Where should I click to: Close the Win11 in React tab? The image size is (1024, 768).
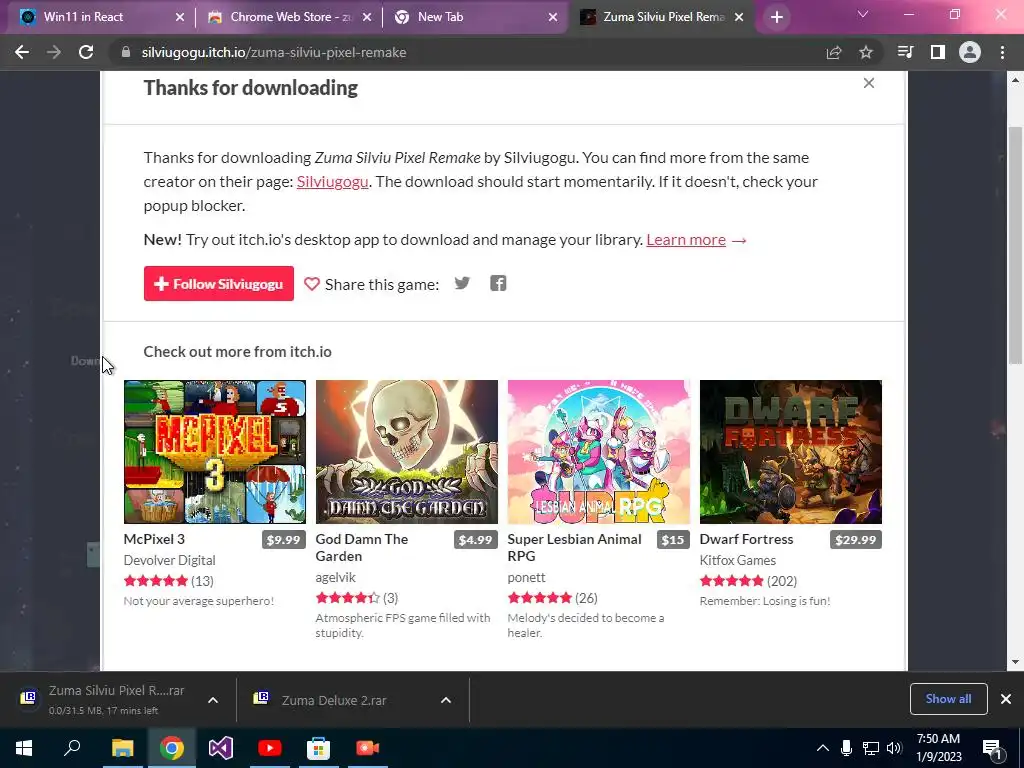180,18
